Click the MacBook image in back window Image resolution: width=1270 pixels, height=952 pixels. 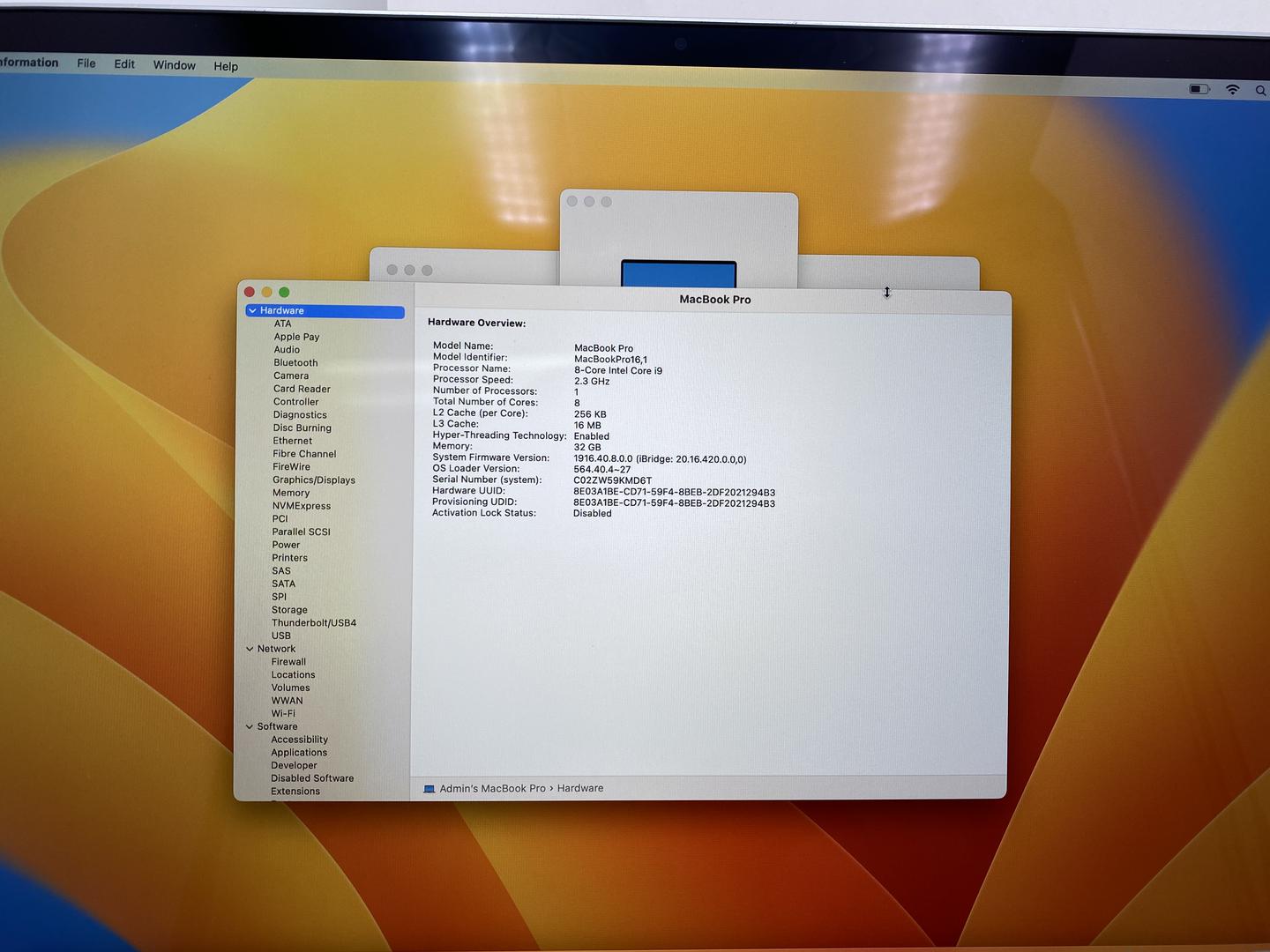[x=678, y=273]
